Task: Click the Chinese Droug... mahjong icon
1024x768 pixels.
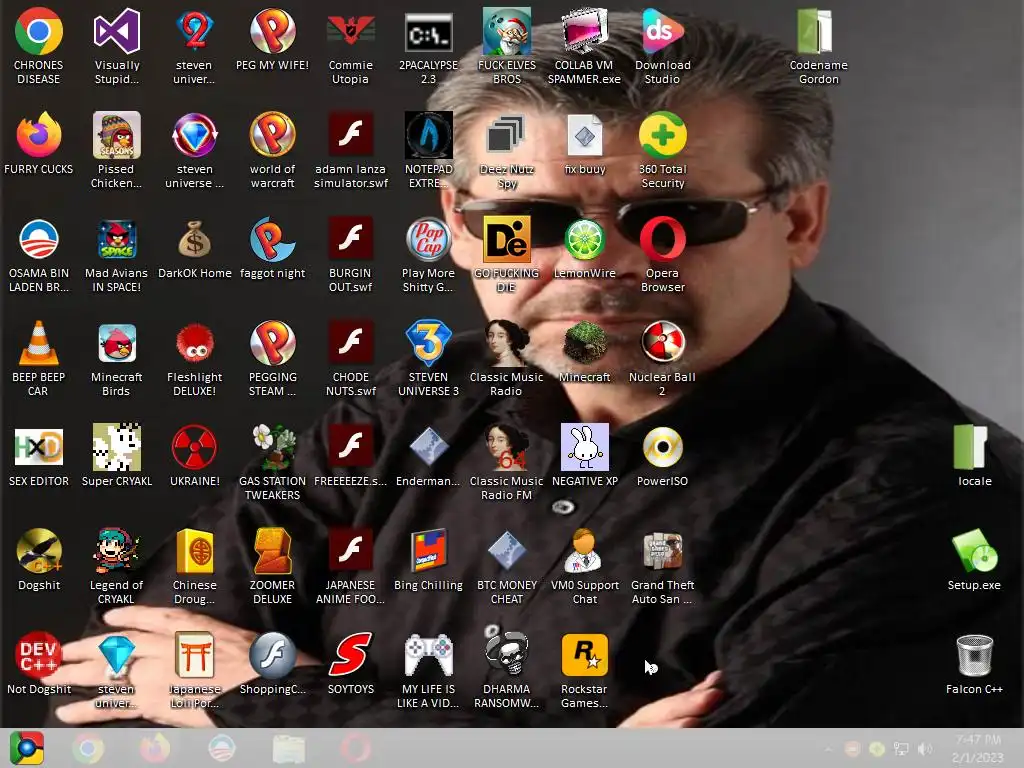Action: pyautogui.click(x=195, y=551)
